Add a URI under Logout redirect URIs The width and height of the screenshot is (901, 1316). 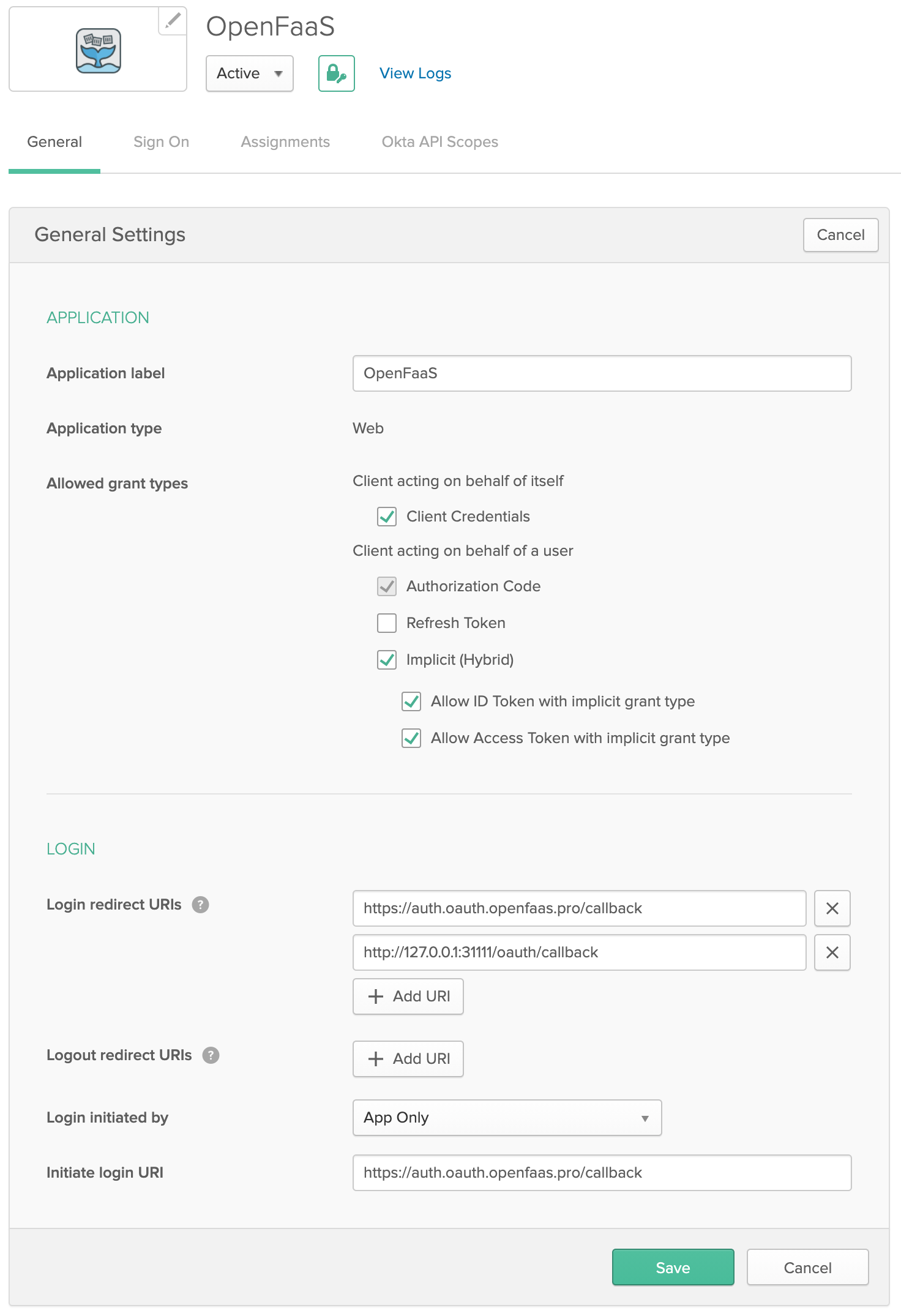408,1059
